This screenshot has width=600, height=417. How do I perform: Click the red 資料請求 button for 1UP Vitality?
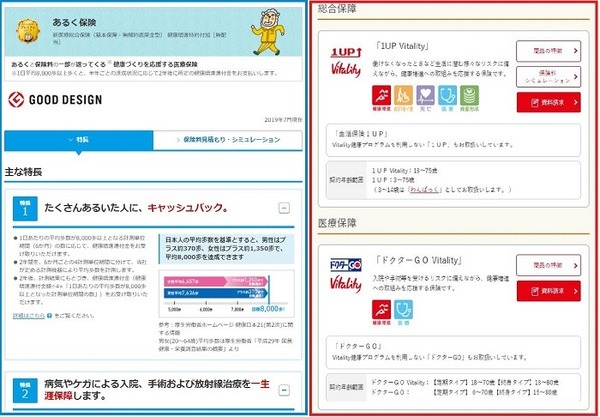tap(548, 102)
